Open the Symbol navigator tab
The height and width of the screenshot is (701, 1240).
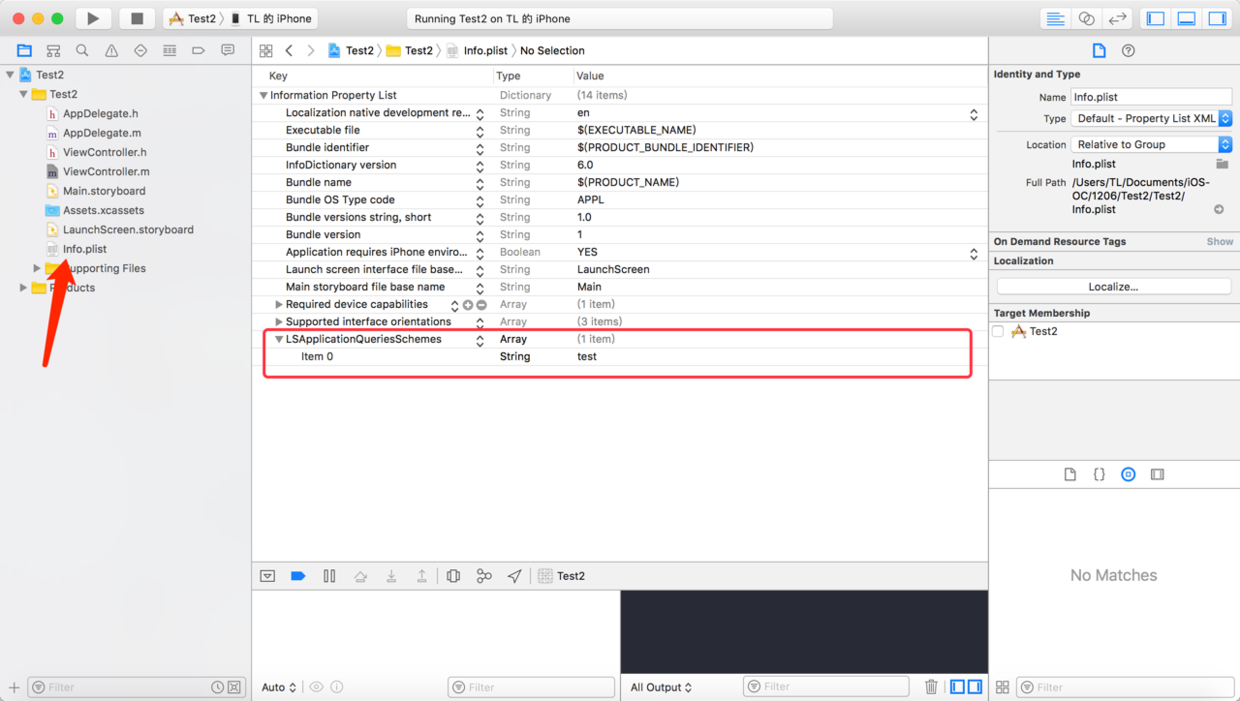53,50
